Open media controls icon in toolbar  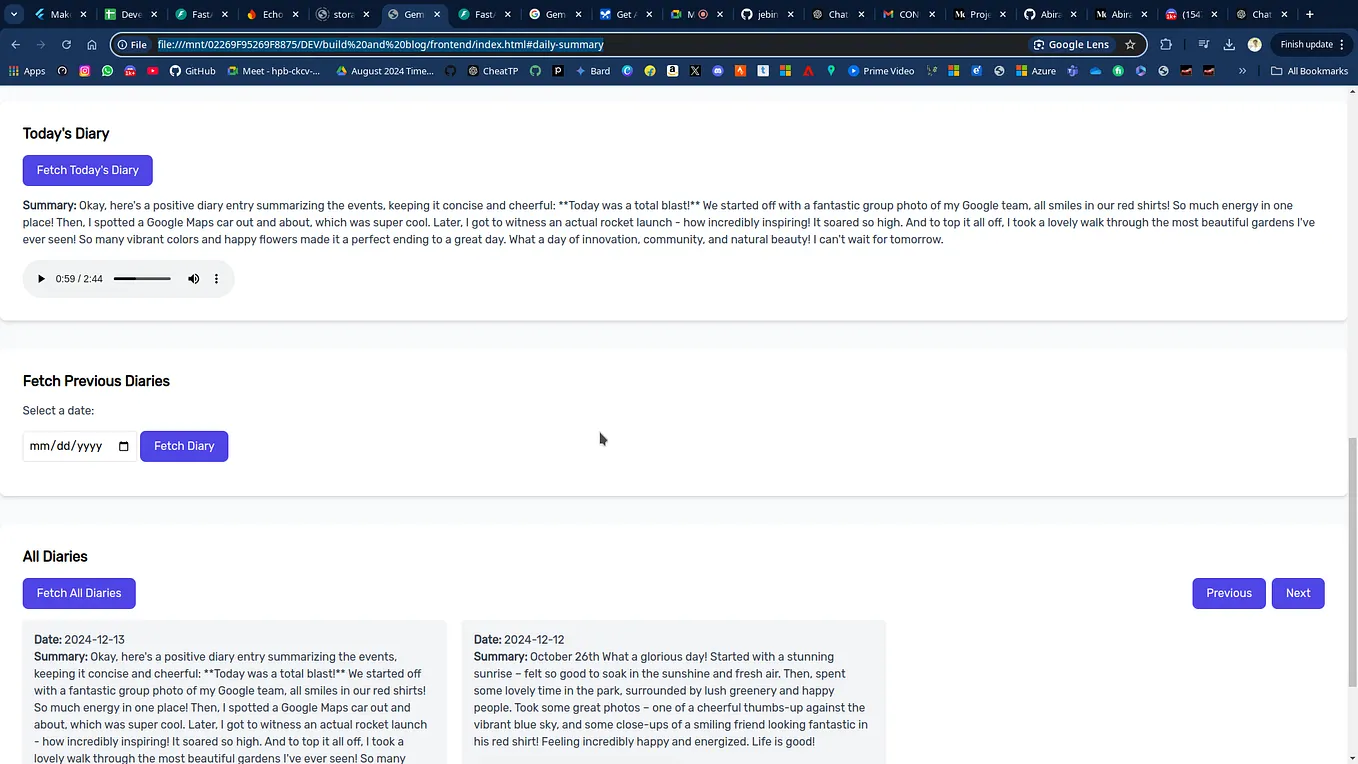click(1203, 45)
